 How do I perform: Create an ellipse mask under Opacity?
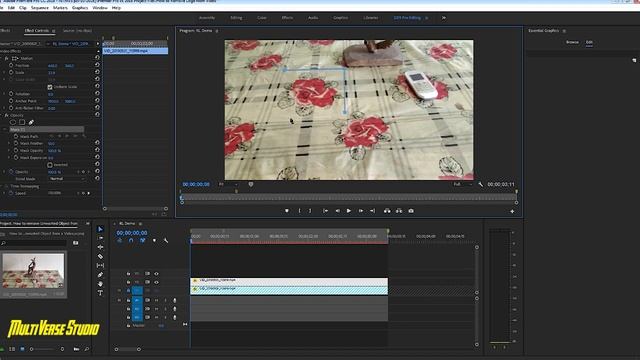pyautogui.click(x=13, y=122)
